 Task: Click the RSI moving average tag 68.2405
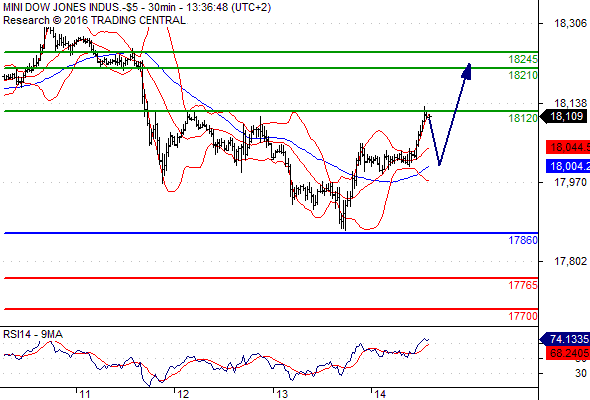click(x=568, y=353)
